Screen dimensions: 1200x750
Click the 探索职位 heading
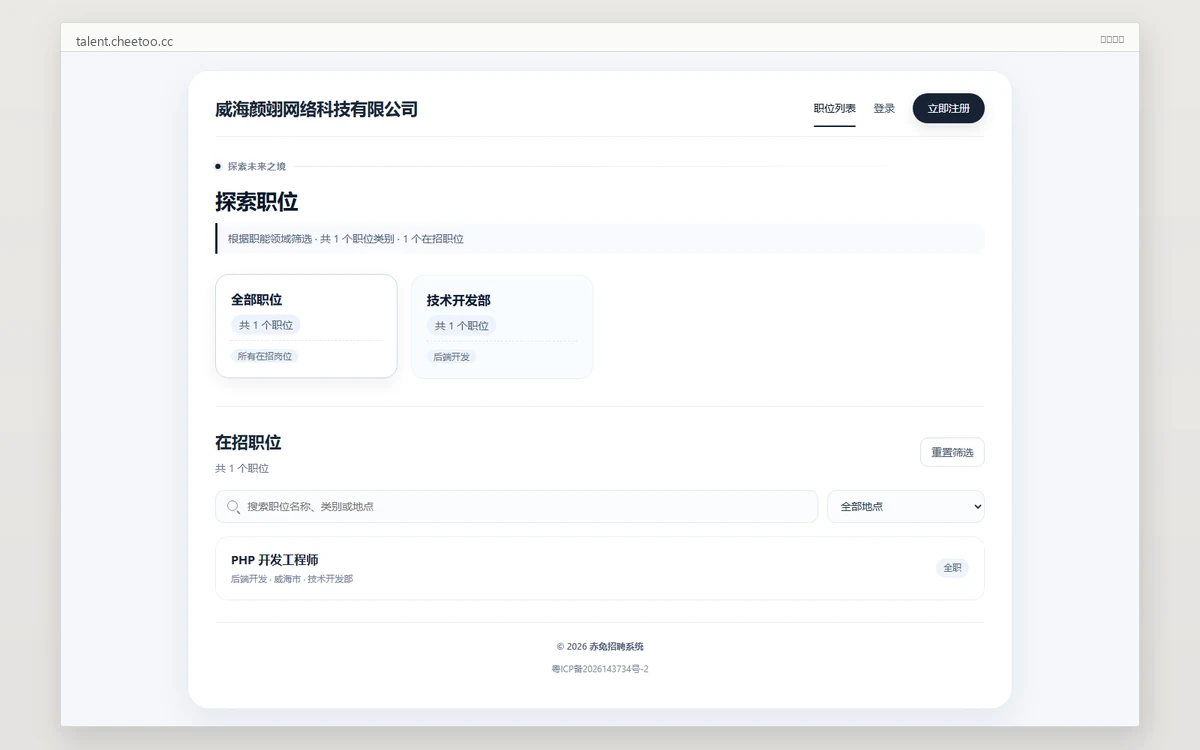coord(257,202)
